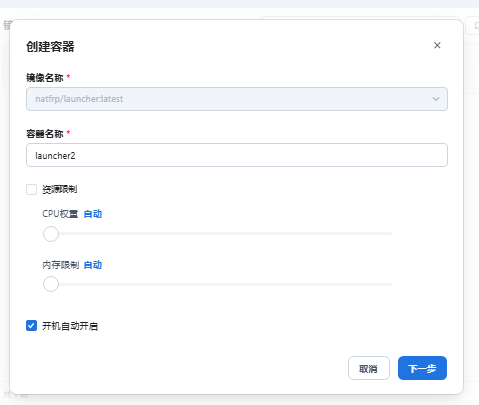
Task: Click the 容器名称 field label
Action: point(45,134)
